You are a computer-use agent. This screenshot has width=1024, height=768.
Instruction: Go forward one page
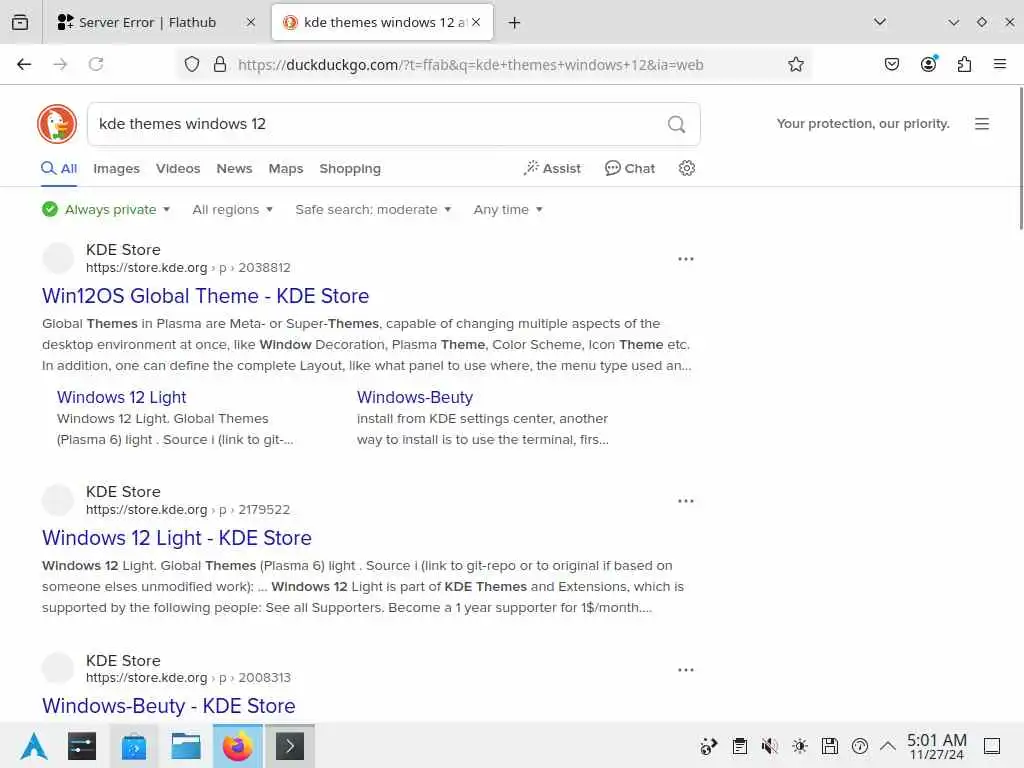[60, 64]
